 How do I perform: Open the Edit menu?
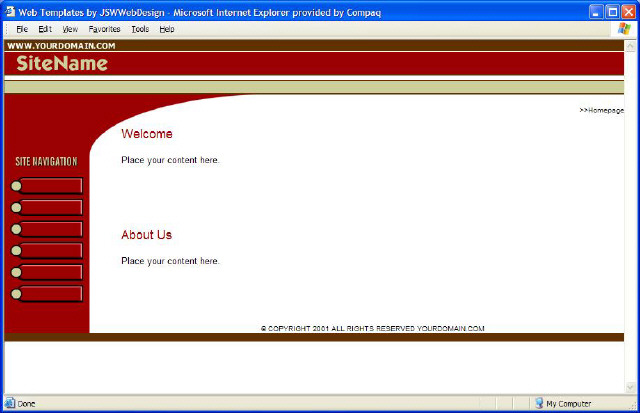tap(45, 29)
